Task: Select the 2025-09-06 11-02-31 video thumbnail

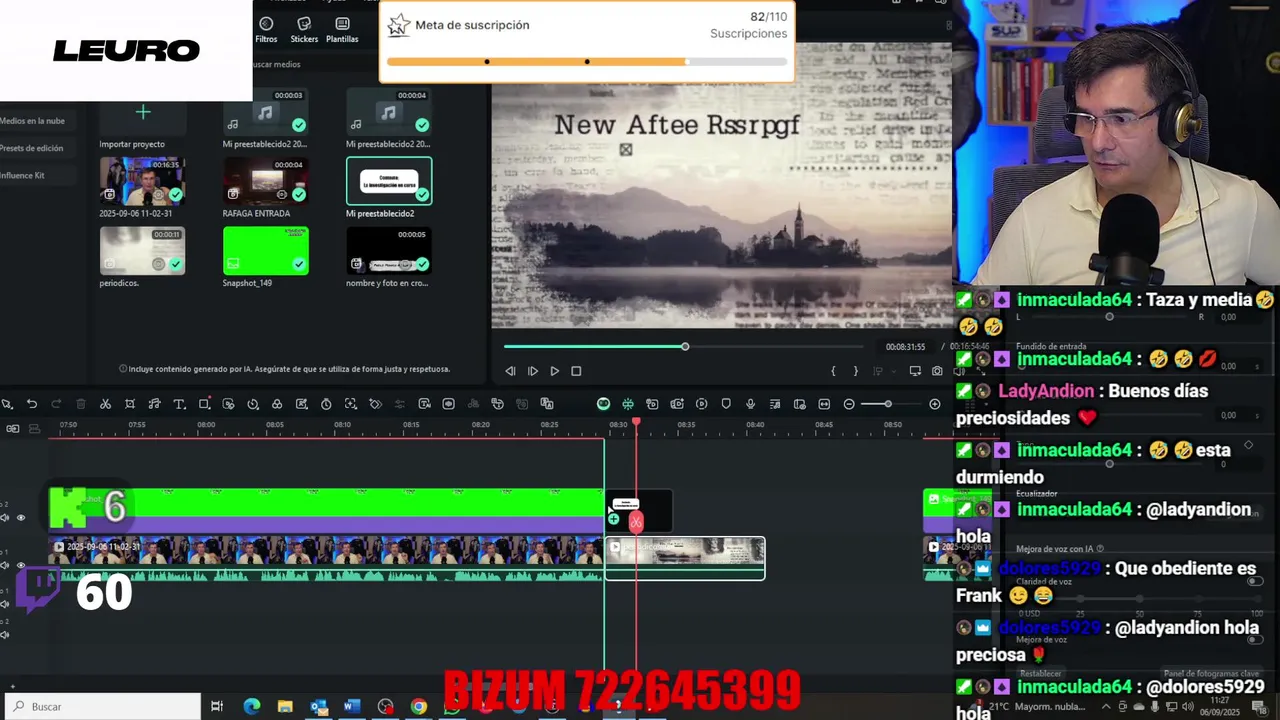Action: pos(142,181)
